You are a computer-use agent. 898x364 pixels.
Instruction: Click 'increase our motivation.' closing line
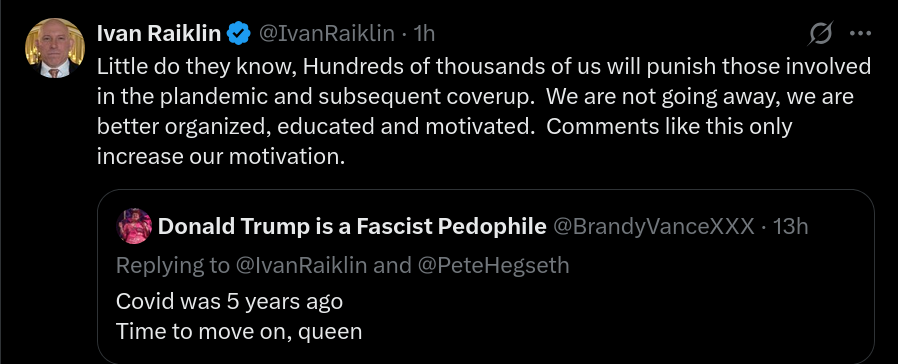pyautogui.click(x=221, y=156)
